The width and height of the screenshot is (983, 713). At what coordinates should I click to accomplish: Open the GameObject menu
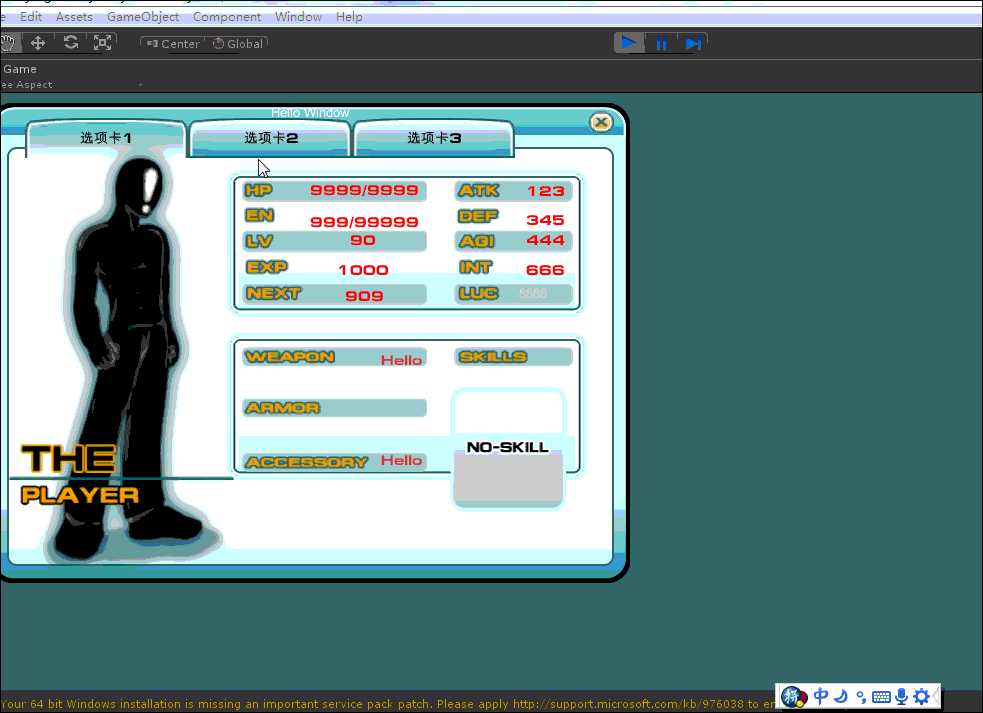pos(143,17)
